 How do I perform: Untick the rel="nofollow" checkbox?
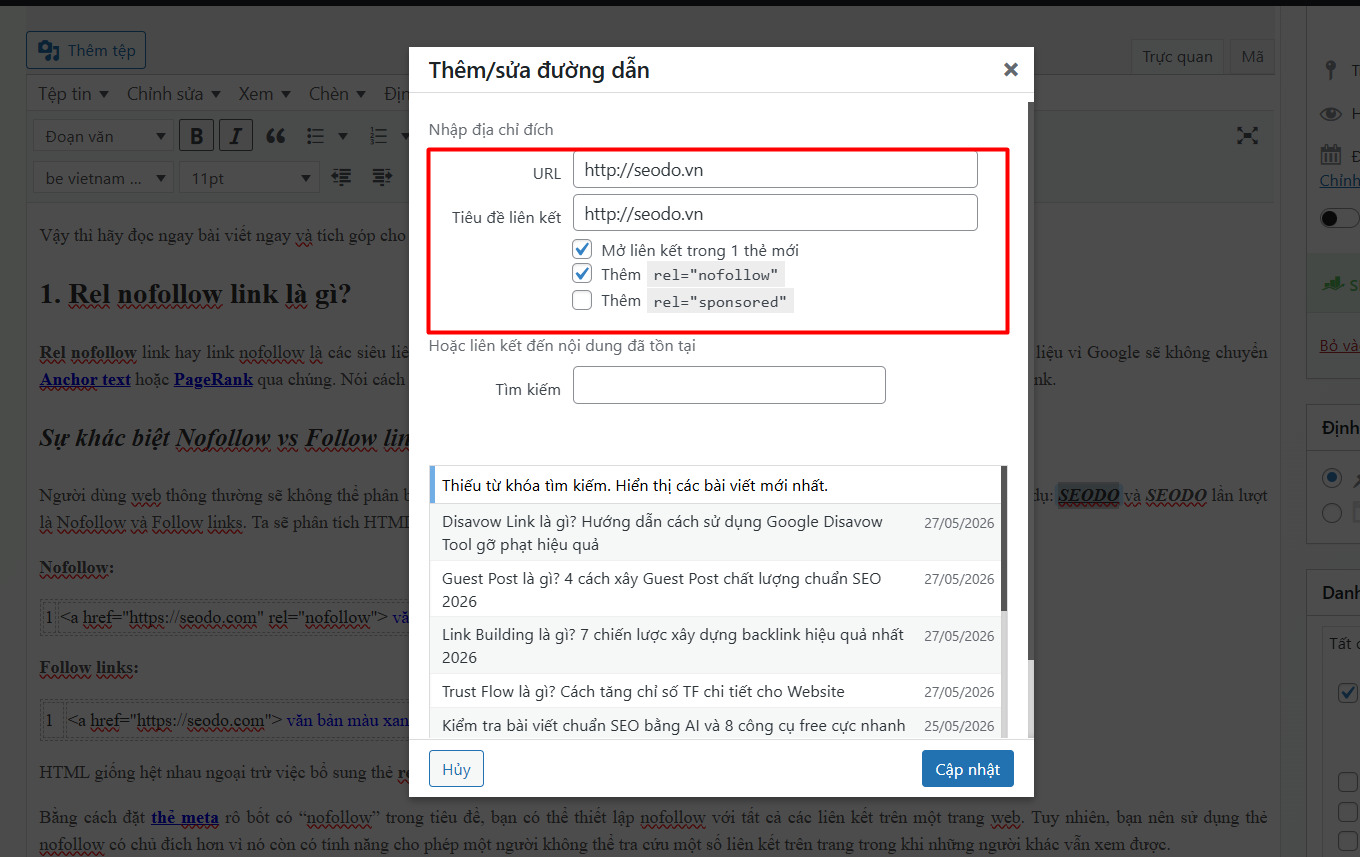pyautogui.click(x=582, y=273)
